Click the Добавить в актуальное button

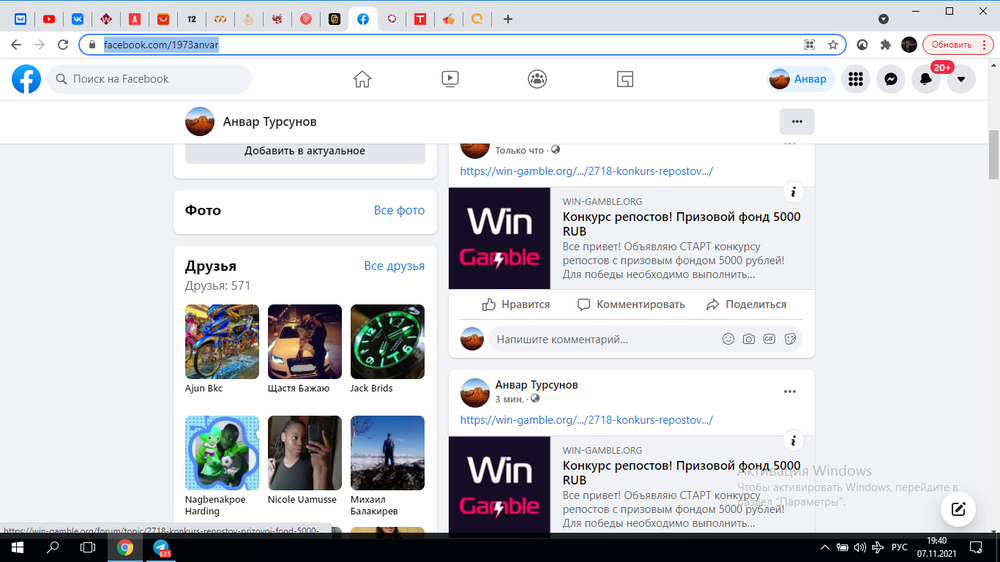305,151
